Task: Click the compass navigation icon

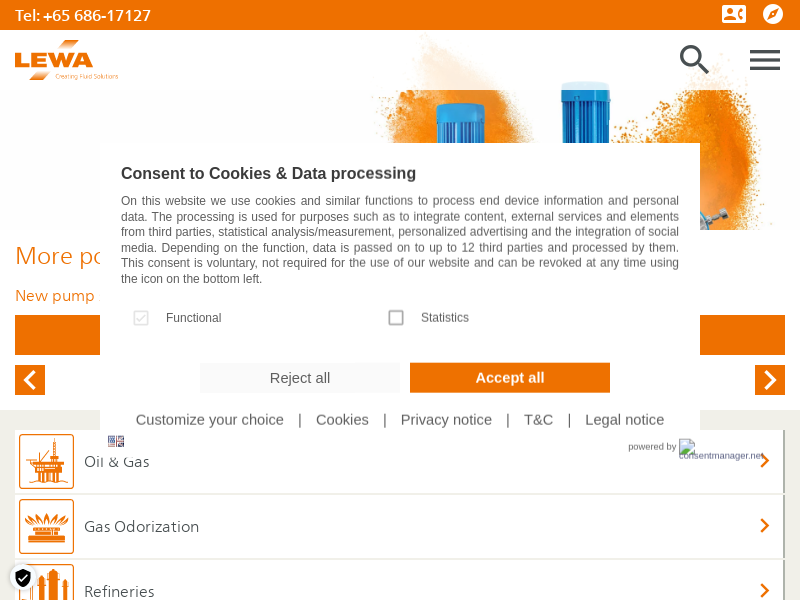Action: click(x=772, y=14)
